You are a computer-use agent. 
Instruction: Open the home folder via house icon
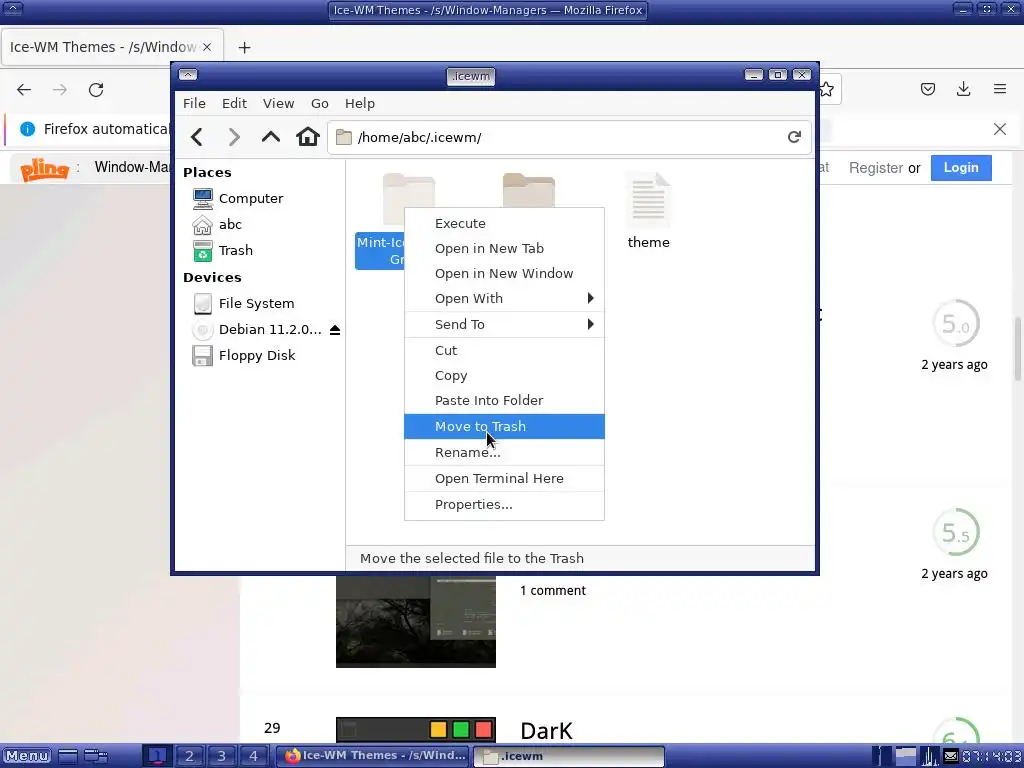pyautogui.click(x=308, y=137)
